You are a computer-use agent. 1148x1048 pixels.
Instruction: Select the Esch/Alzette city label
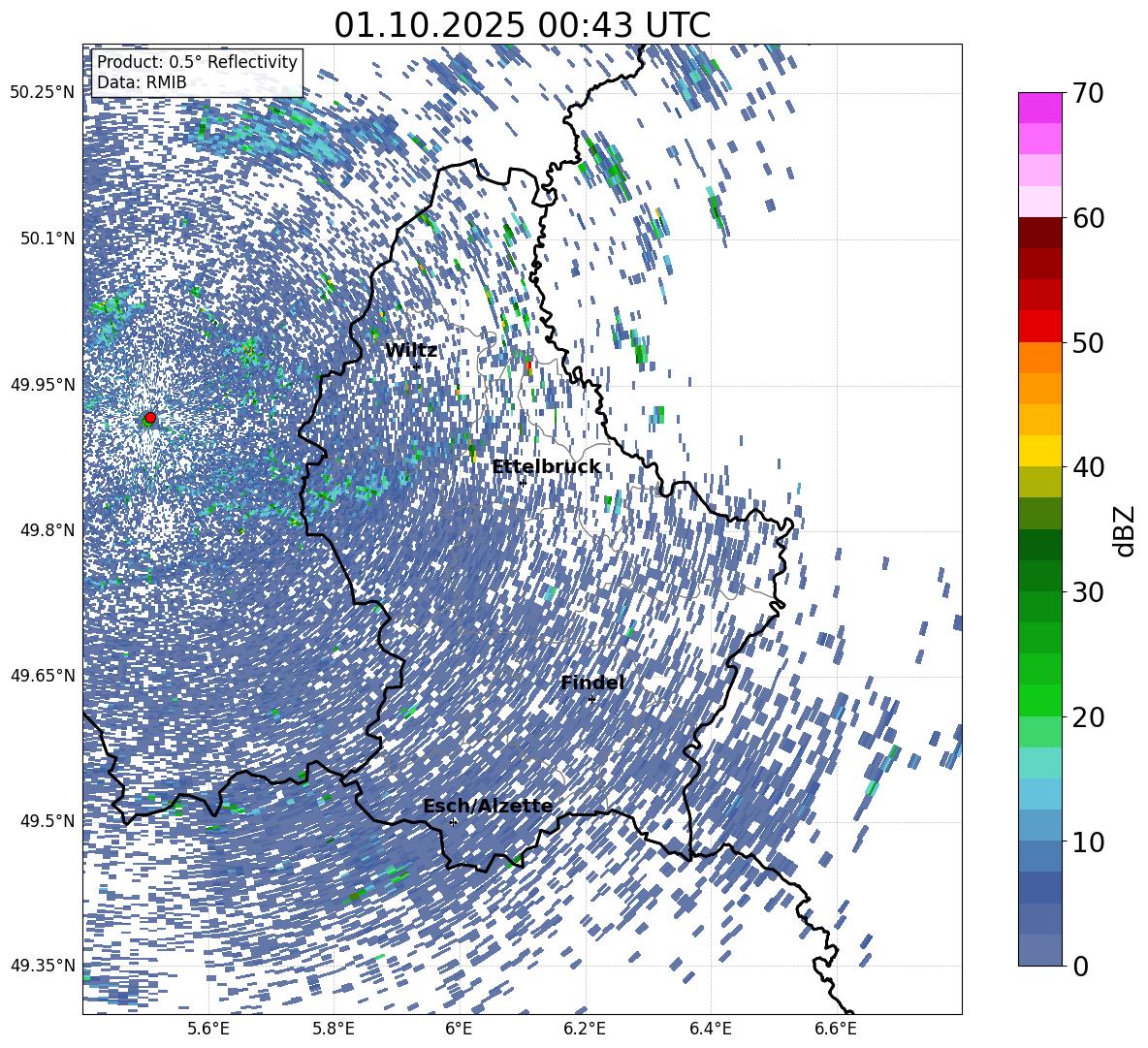coord(488,807)
